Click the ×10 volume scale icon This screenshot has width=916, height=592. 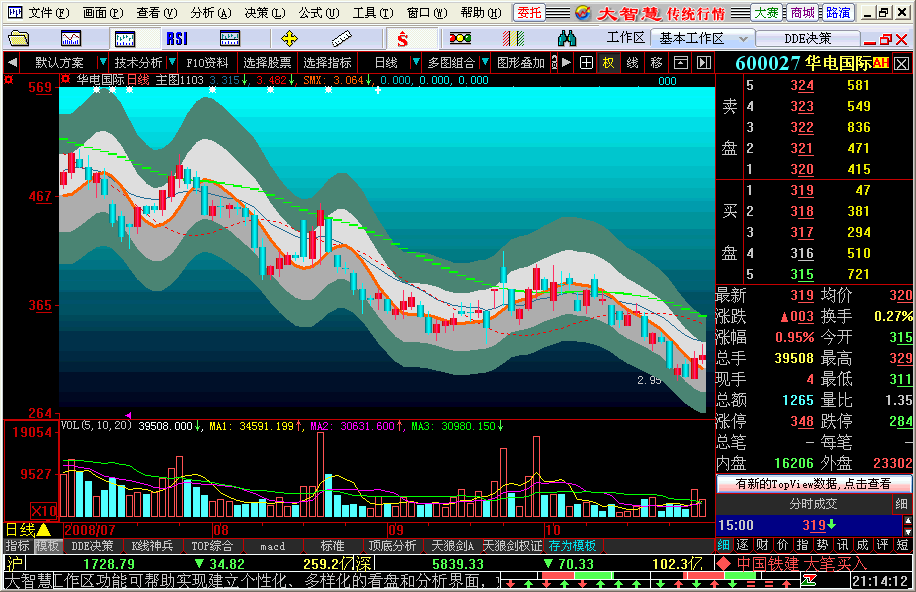click(x=44, y=511)
